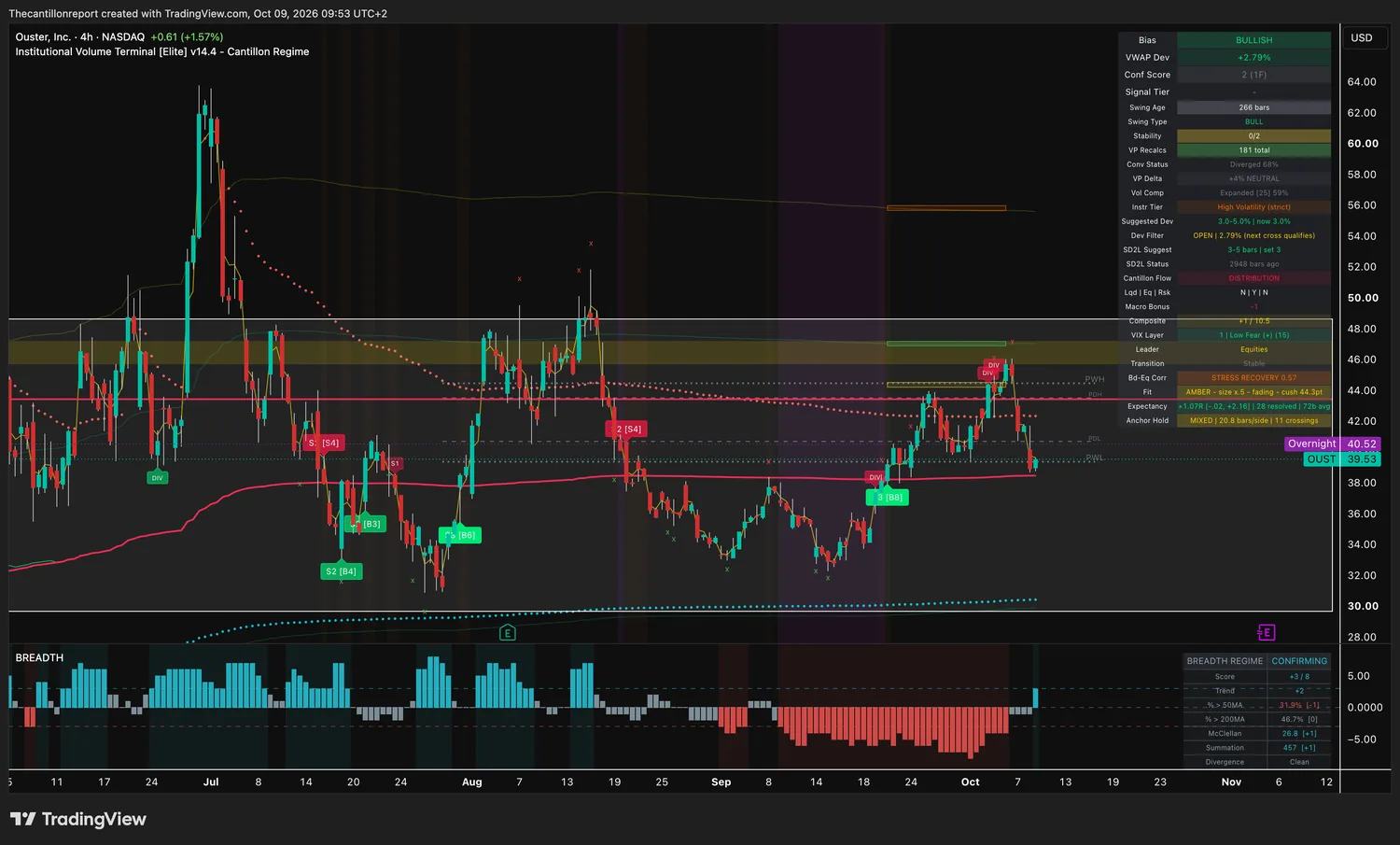Viewport: 1400px width, 845px height.
Task: Click the Equities Leader value
Action: click(x=1253, y=349)
